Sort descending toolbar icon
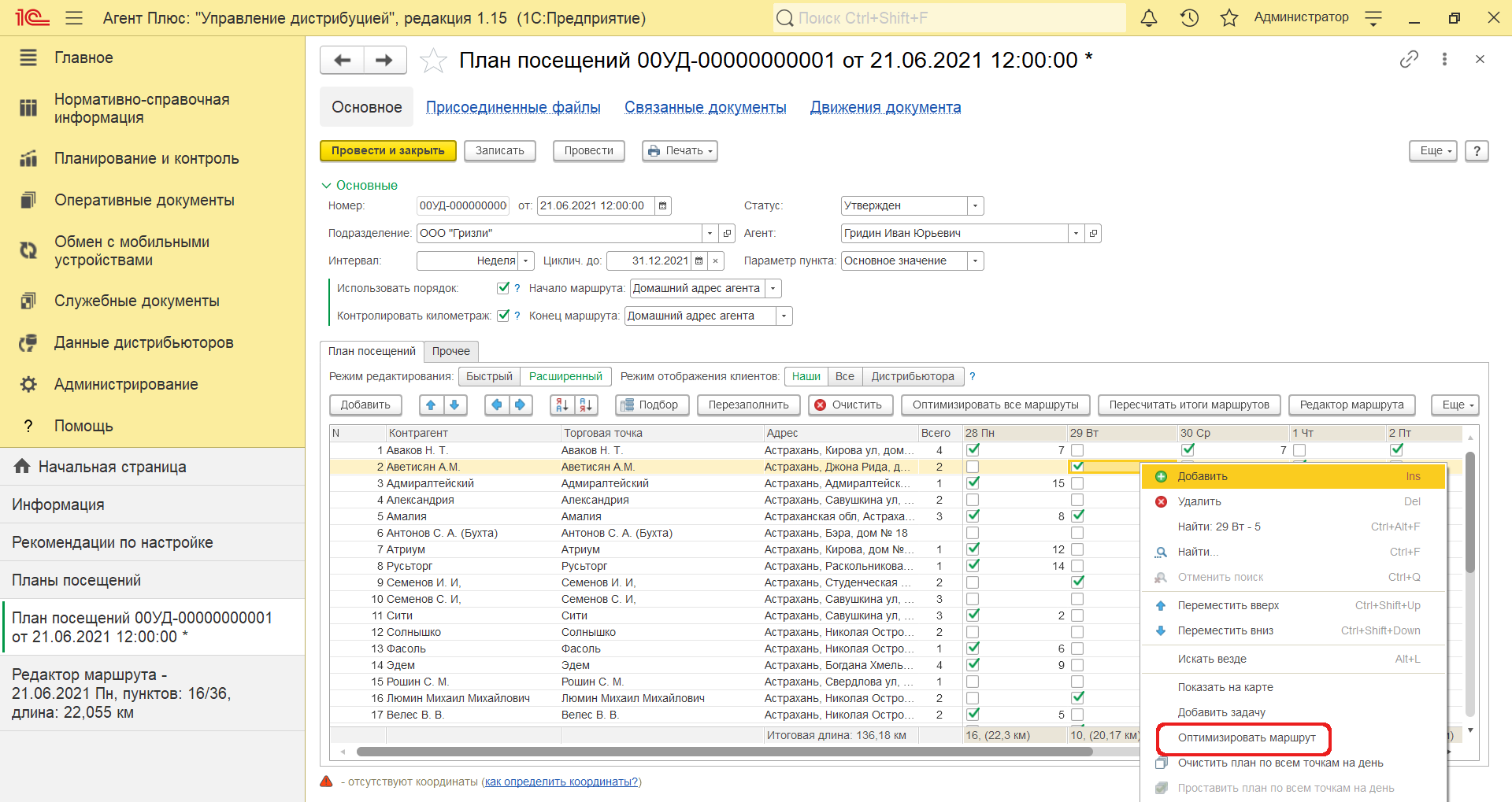 pyautogui.click(x=586, y=405)
